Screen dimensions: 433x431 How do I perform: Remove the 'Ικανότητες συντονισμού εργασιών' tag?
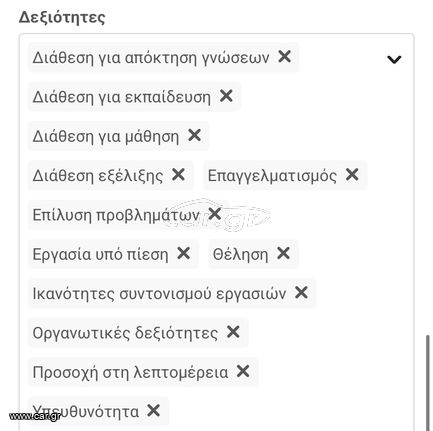301,293
